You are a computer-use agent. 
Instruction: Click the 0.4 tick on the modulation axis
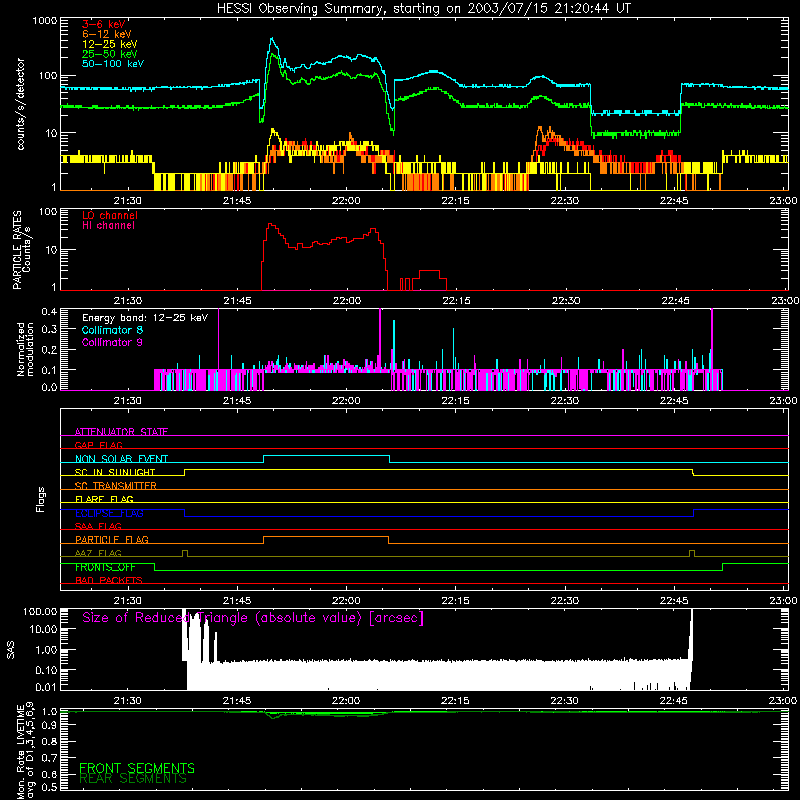[x=49, y=312]
